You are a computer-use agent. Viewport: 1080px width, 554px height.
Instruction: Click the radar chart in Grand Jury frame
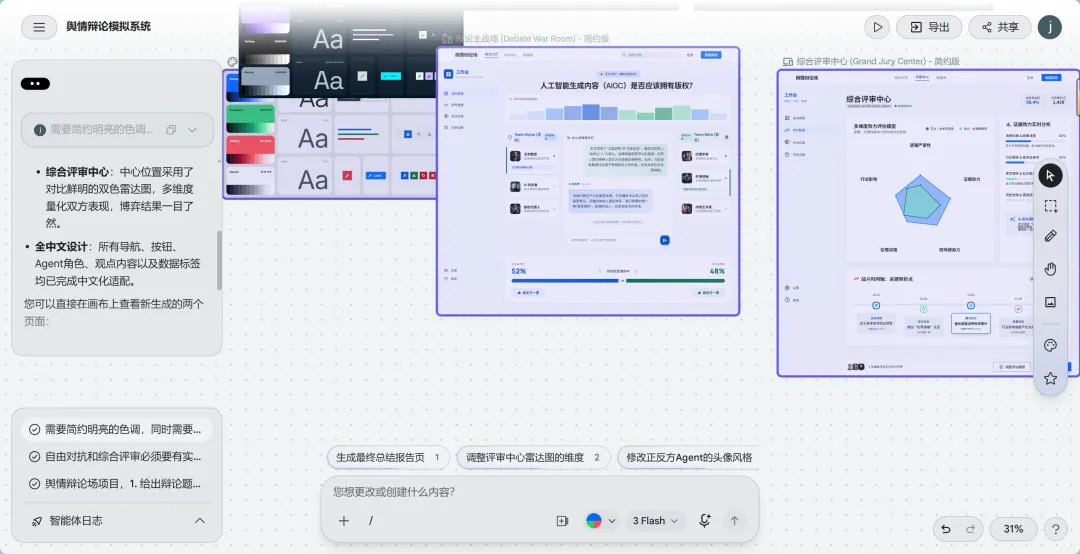(922, 201)
